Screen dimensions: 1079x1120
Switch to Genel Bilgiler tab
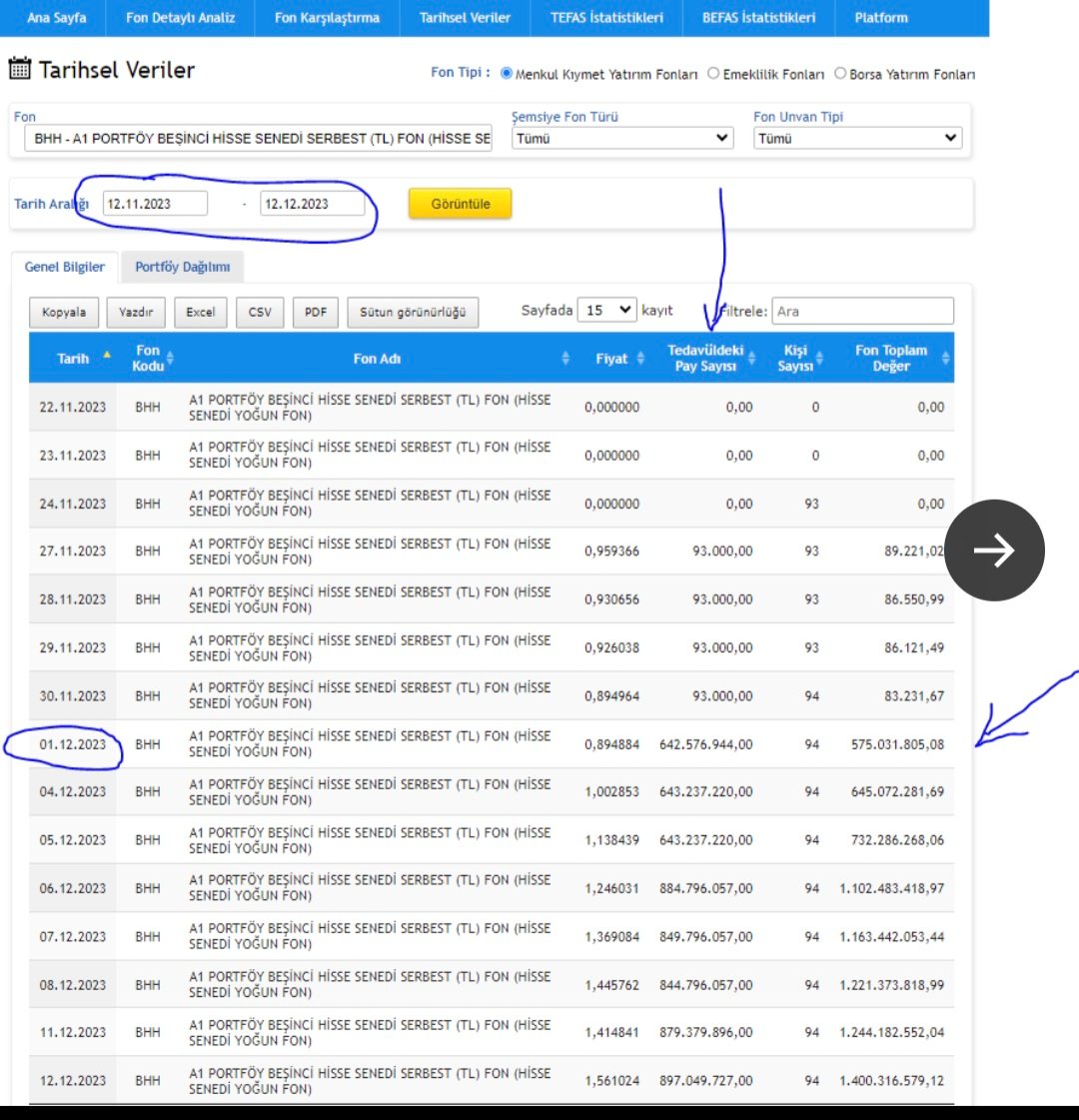64,267
